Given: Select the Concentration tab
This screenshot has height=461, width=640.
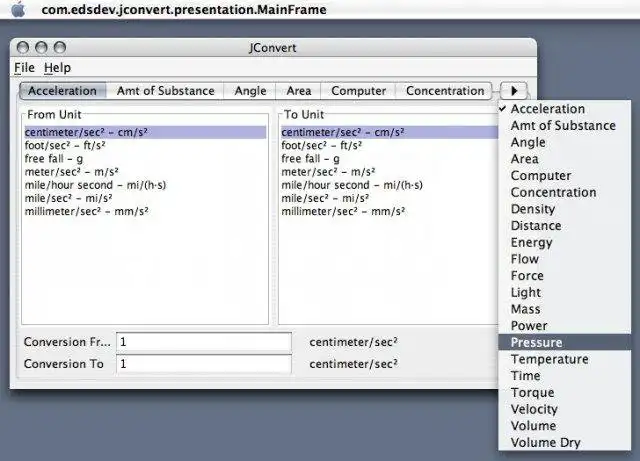Looking at the screenshot, I should click(445, 91).
